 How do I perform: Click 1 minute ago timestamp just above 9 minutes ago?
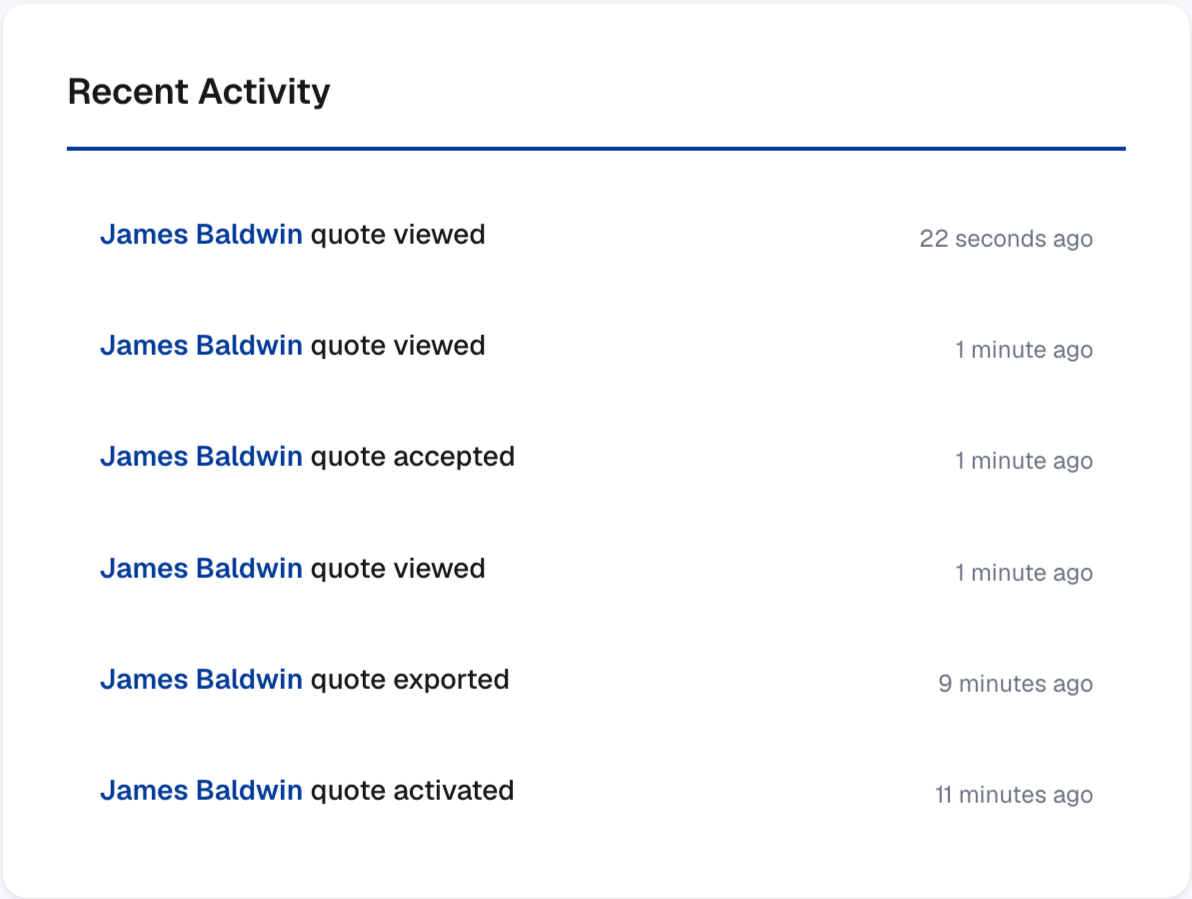(x=1024, y=572)
